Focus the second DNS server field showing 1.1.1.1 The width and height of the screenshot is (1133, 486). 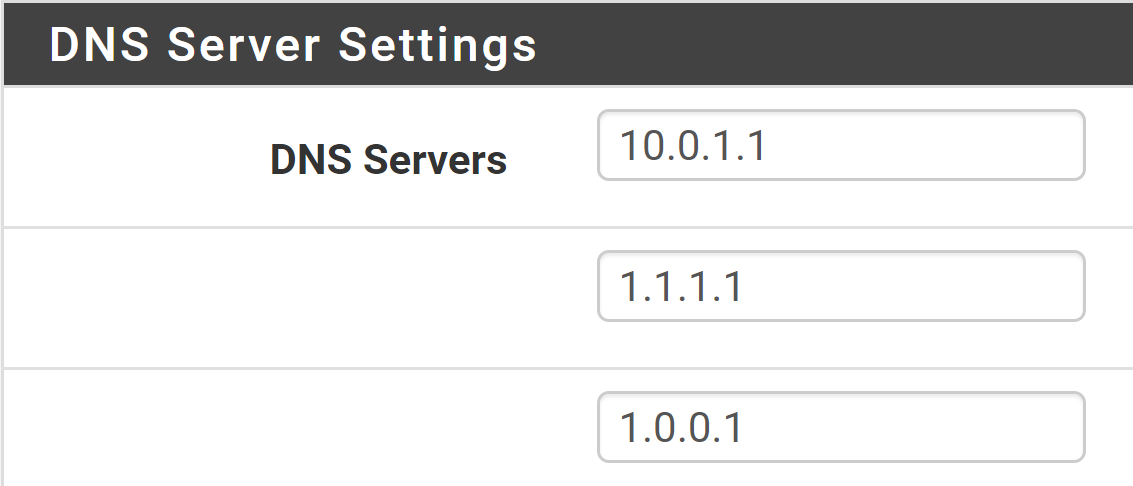[x=841, y=286]
